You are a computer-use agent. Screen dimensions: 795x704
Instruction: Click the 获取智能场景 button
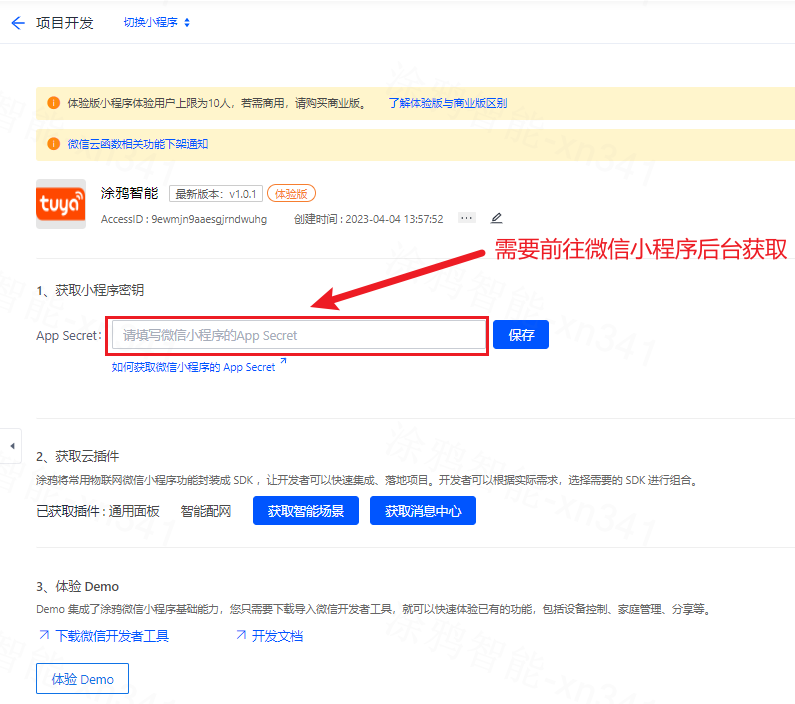point(306,510)
